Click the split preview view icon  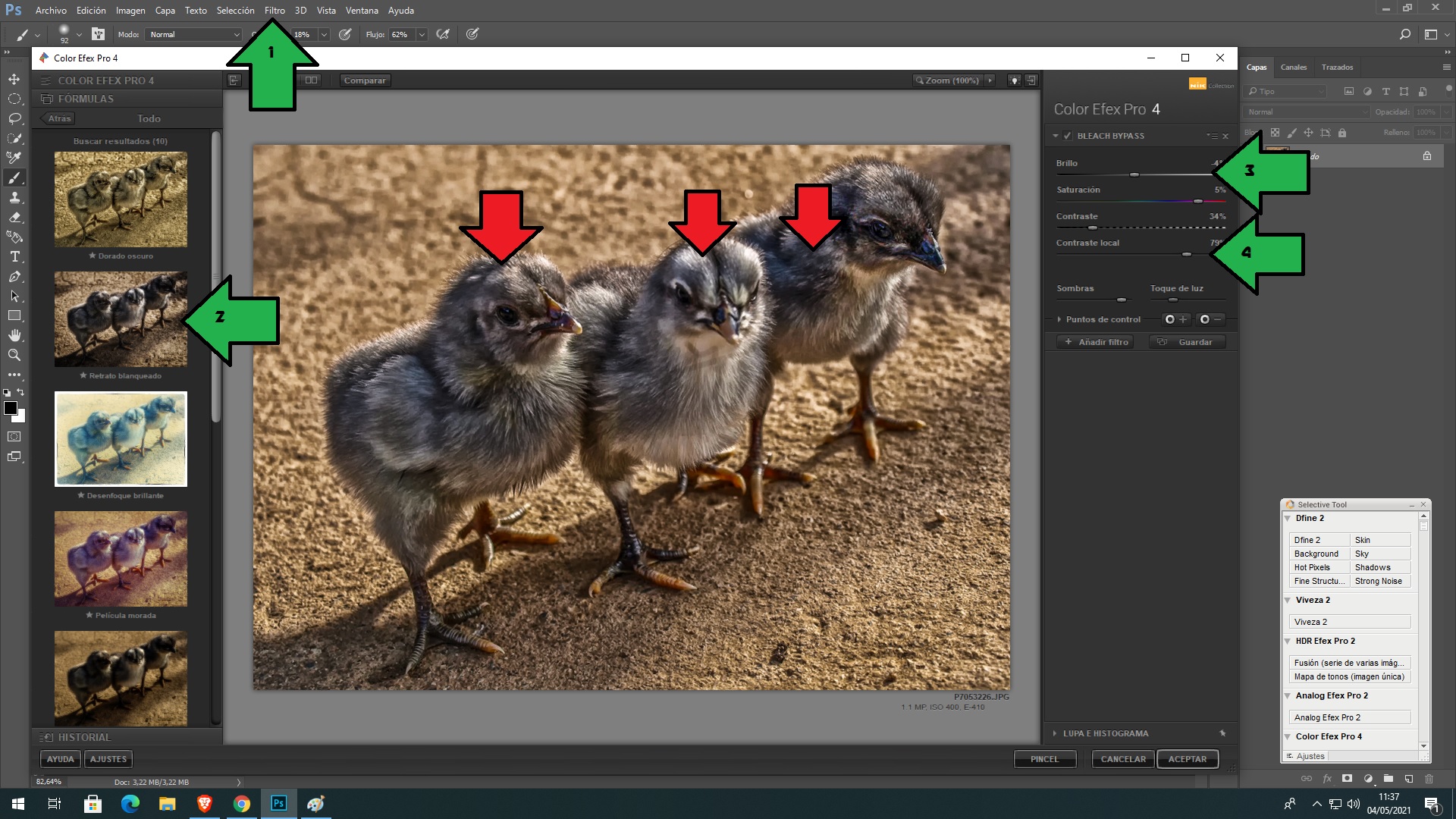click(311, 80)
